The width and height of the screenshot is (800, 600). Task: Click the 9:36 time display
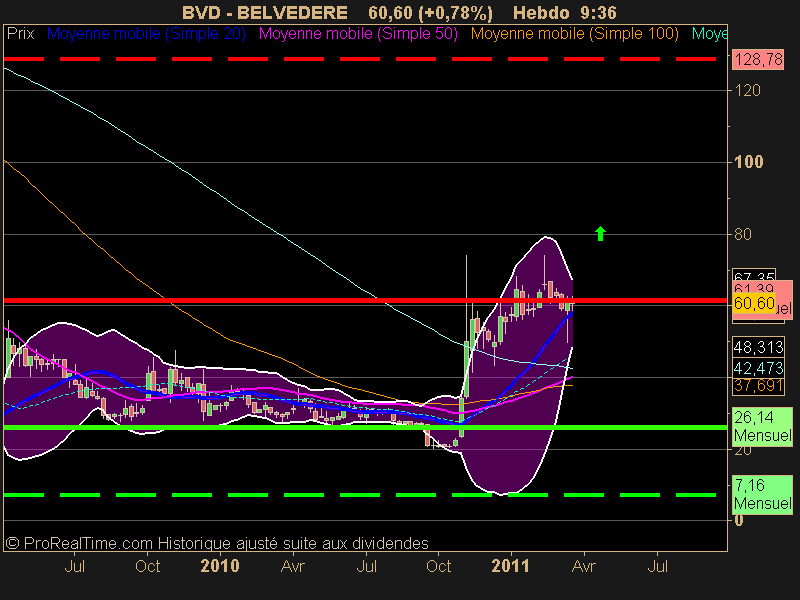(x=598, y=12)
